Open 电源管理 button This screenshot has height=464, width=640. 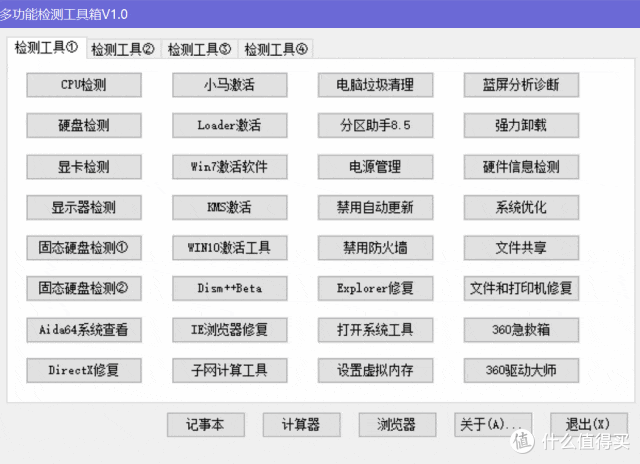click(x=376, y=167)
